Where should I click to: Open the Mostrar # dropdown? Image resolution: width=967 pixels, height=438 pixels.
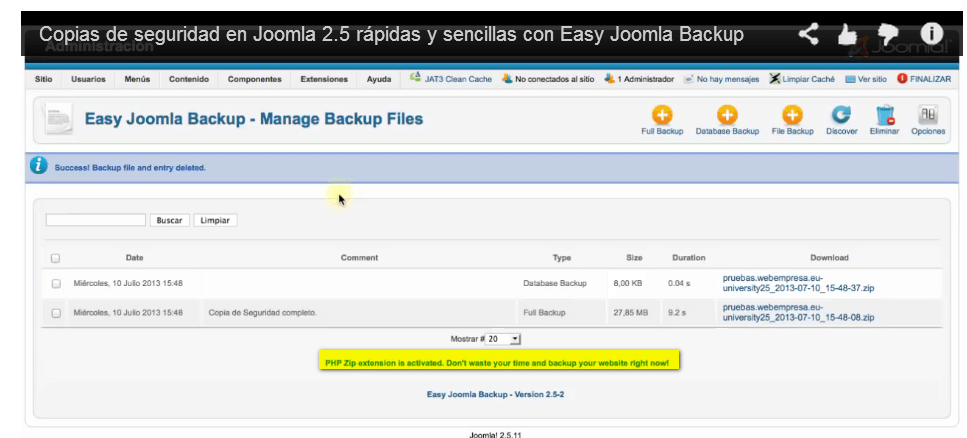coord(503,339)
